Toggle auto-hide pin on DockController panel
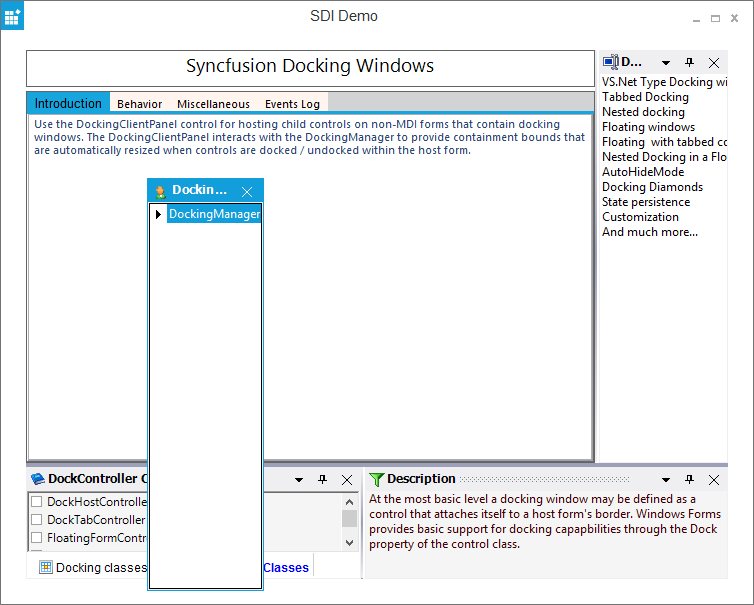Screen dimensions: 754x605 pos(322,480)
